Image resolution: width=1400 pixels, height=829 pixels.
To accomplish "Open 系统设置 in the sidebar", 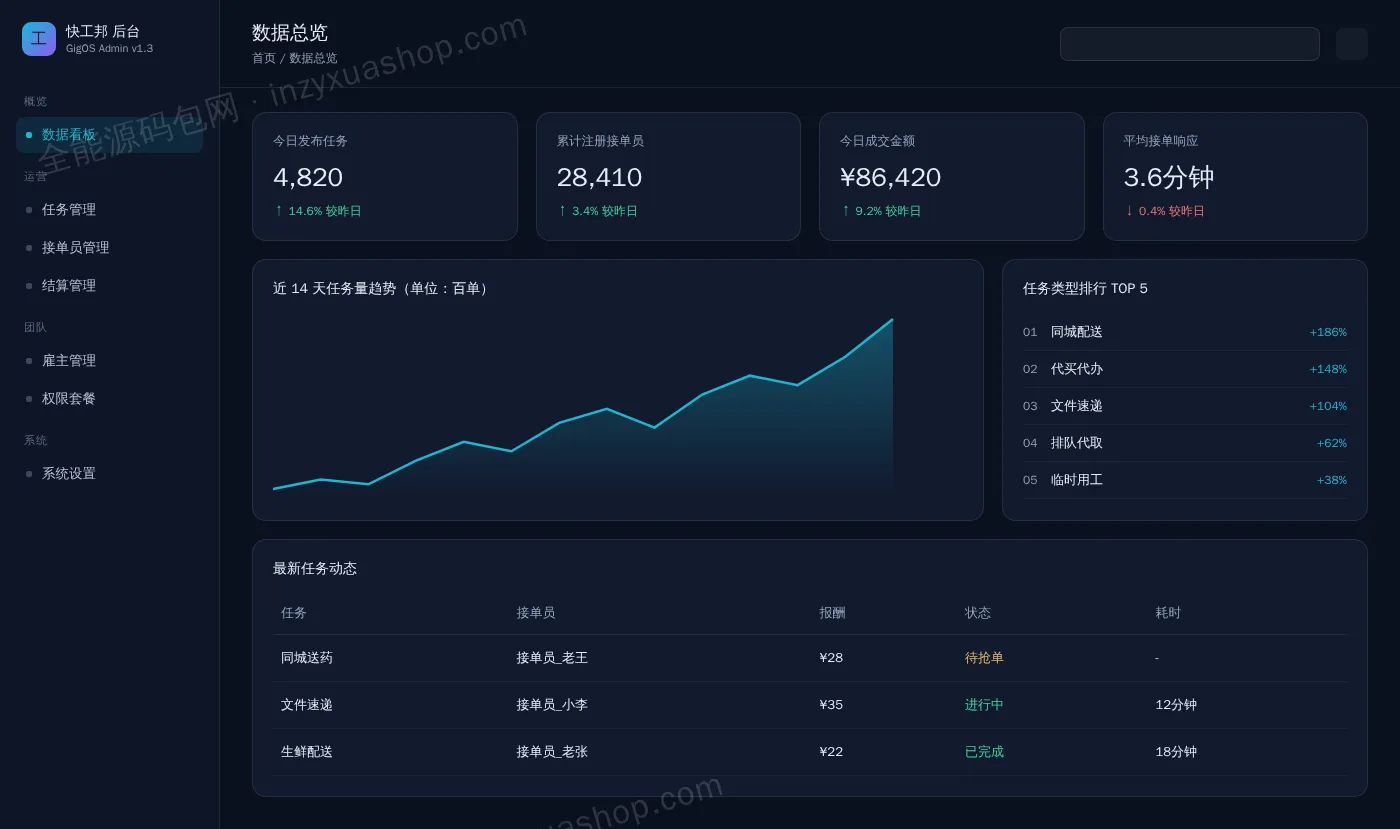I will (110, 474).
